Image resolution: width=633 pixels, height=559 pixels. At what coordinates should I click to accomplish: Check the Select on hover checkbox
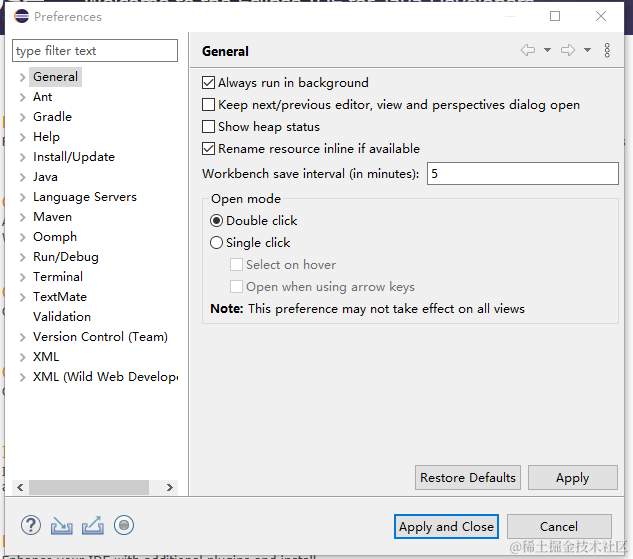tap(236, 265)
